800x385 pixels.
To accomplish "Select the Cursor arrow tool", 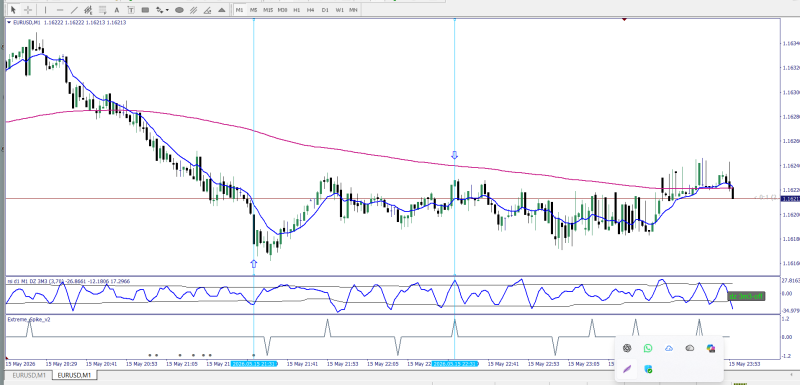I will [13, 10].
